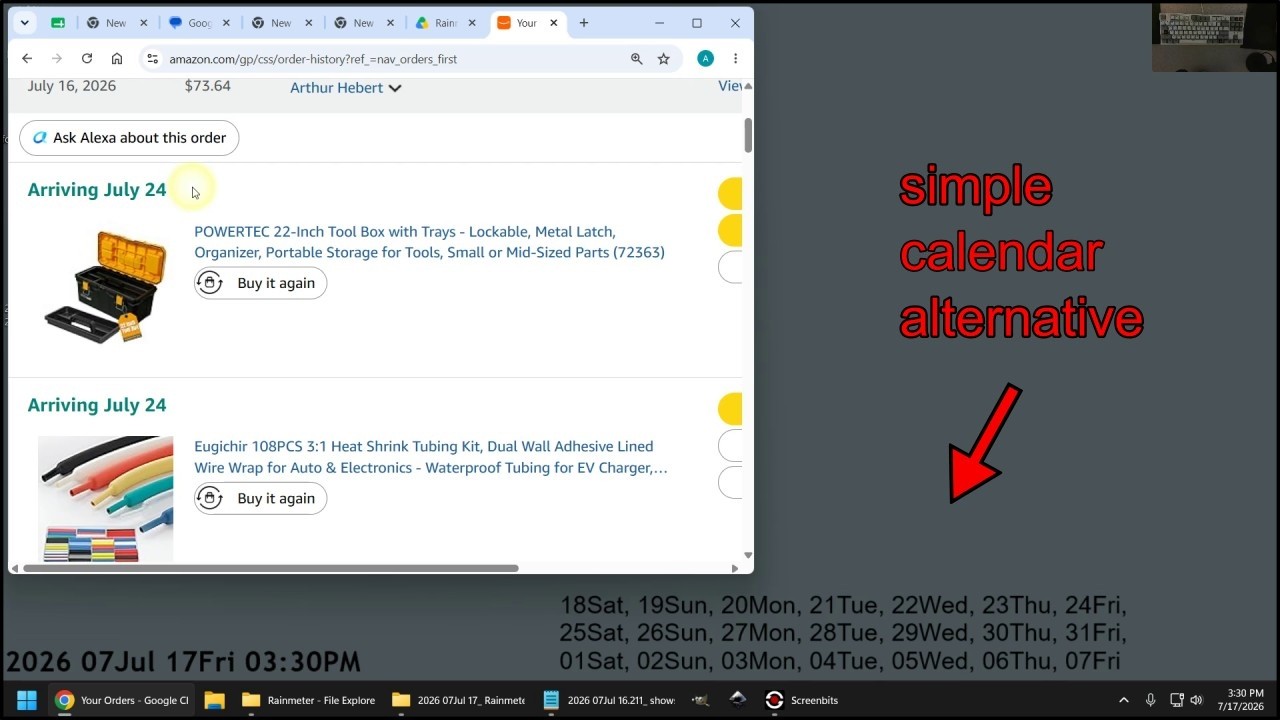Click the July 16, 2026 order date
The width and height of the screenshot is (1280, 720).
[x=72, y=86]
